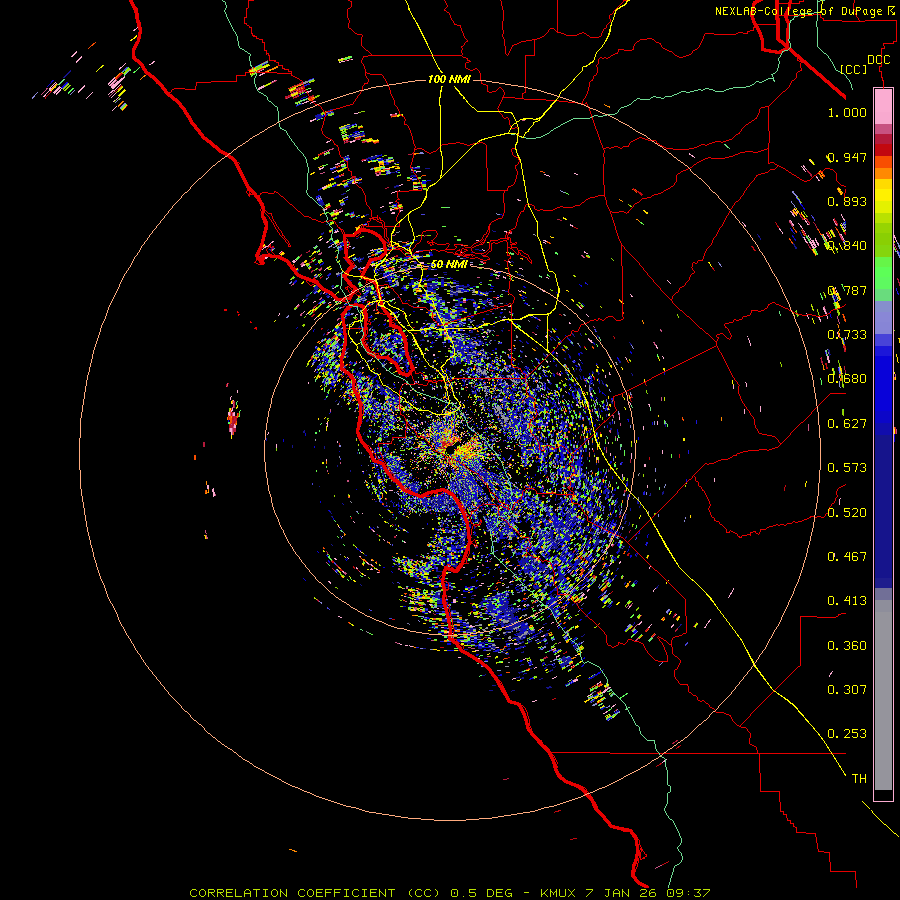This screenshot has height=900, width=900.
Task: Click the 0.467 scale value
Action: pyautogui.click(x=847, y=557)
